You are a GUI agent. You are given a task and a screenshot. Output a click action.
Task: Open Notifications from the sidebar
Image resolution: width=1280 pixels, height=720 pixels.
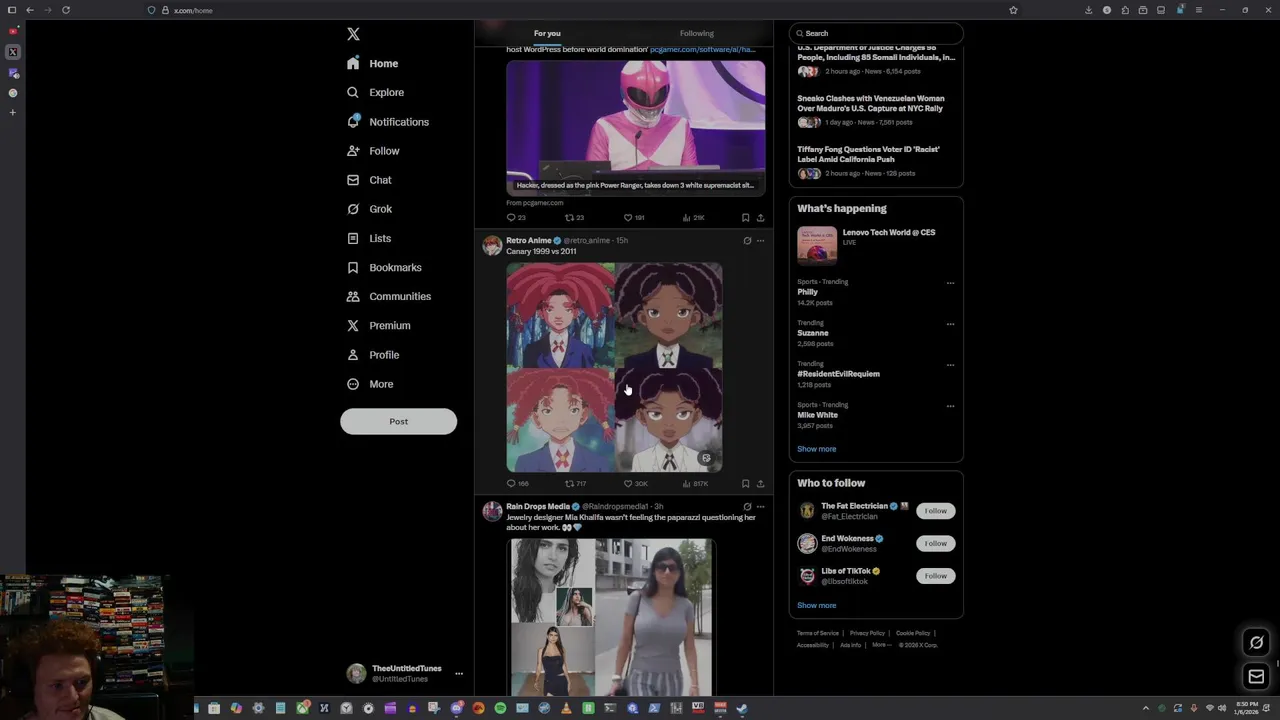(387, 122)
